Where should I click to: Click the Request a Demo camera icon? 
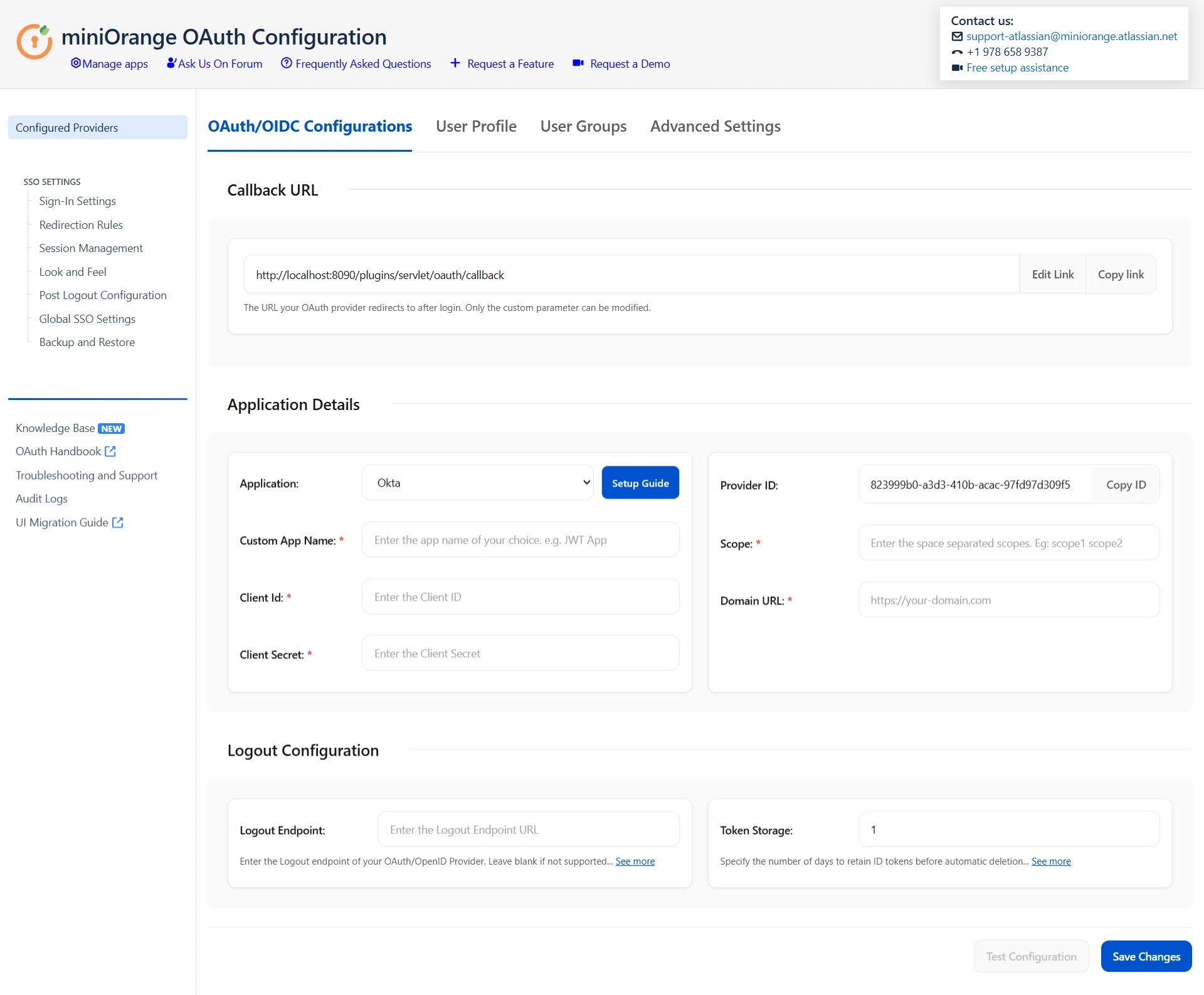point(578,63)
